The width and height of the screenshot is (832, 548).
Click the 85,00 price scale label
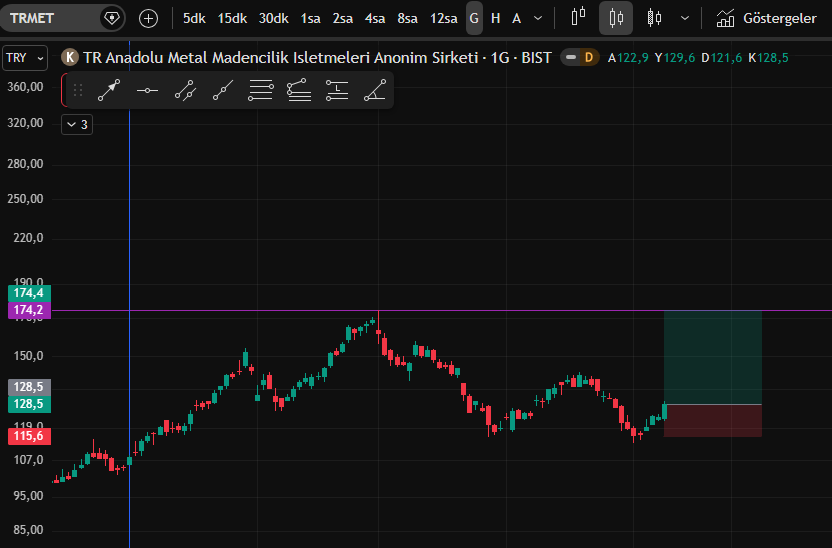[x=28, y=530]
